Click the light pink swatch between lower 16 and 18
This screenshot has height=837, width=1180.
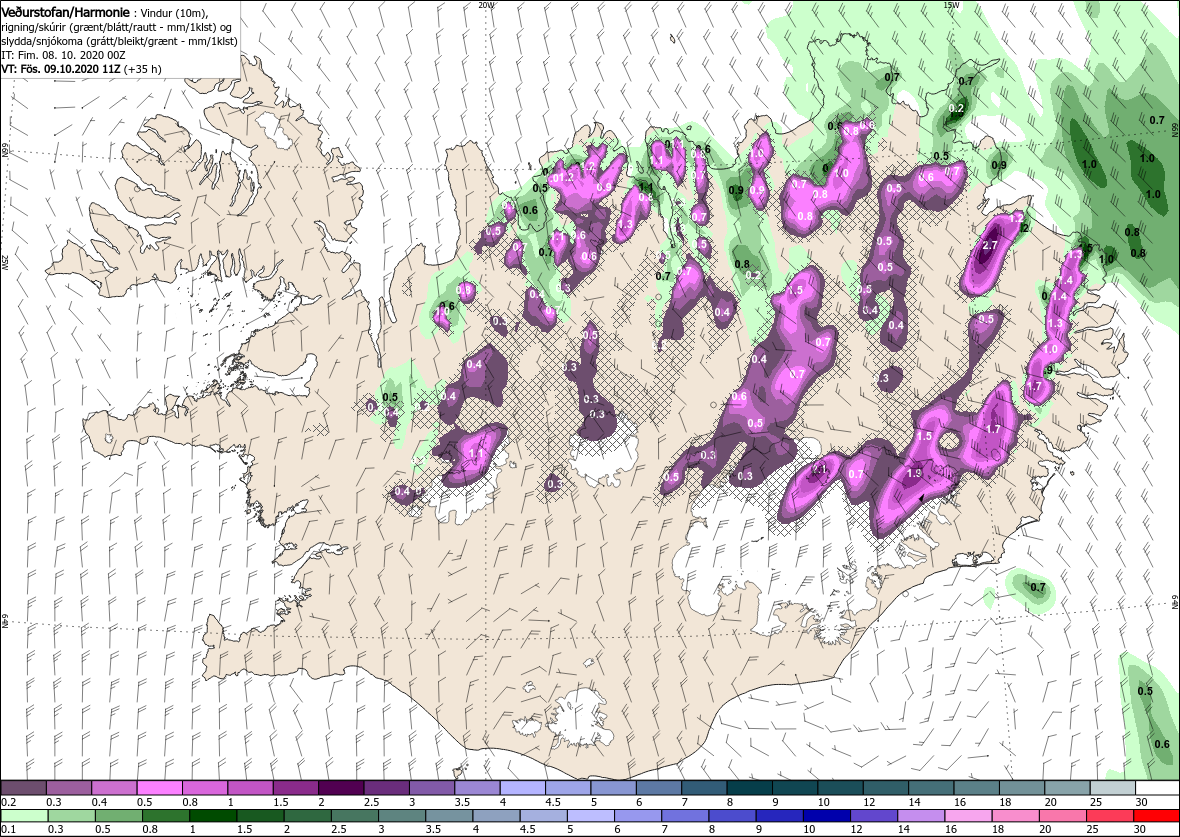(968, 817)
